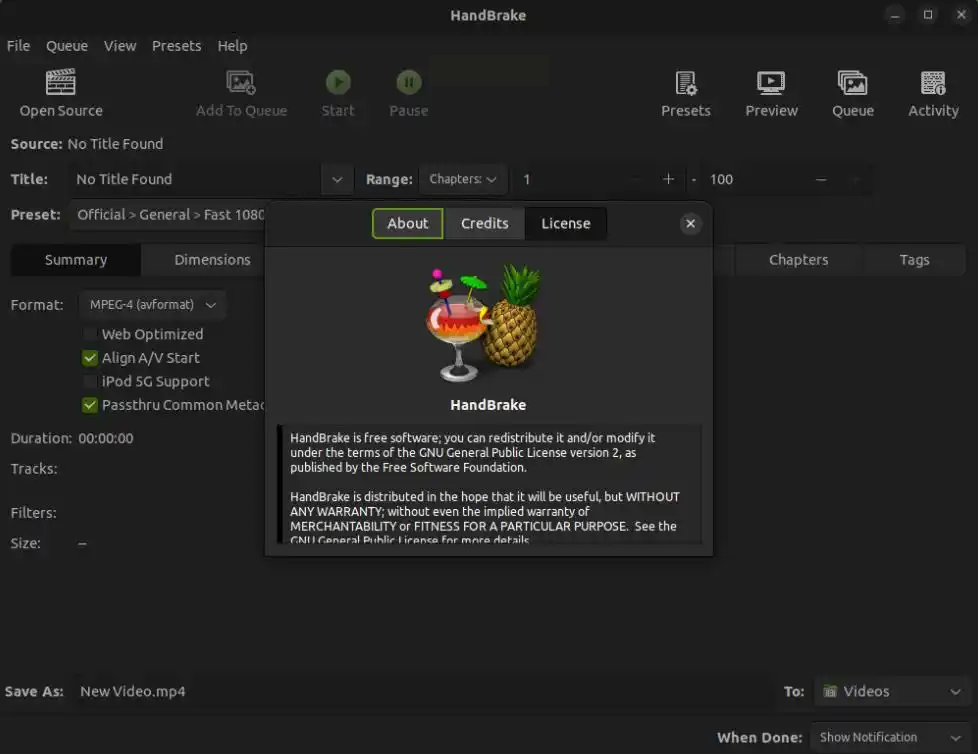
Task: Click the Save As filename field
Action: coord(424,691)
